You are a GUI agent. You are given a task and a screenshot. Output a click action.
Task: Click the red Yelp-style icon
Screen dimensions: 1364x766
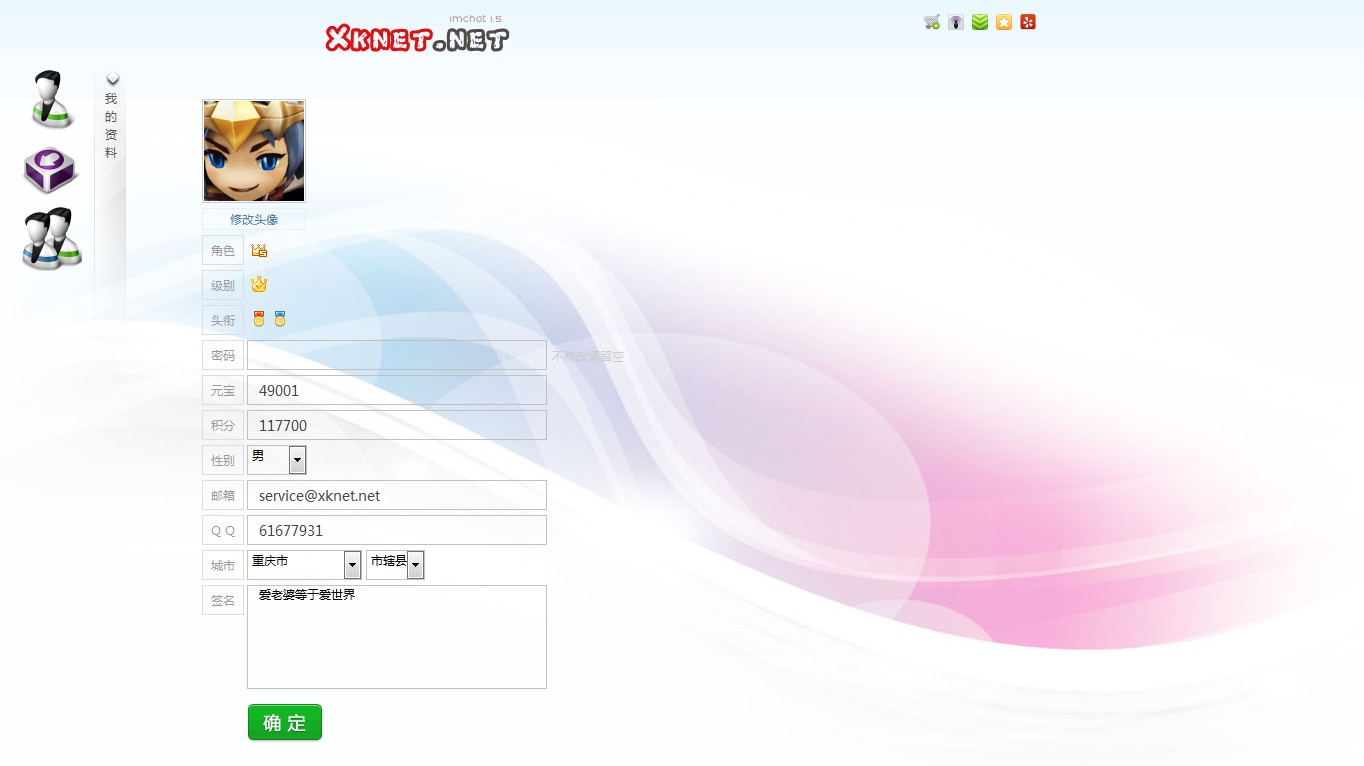[1028, 22]
